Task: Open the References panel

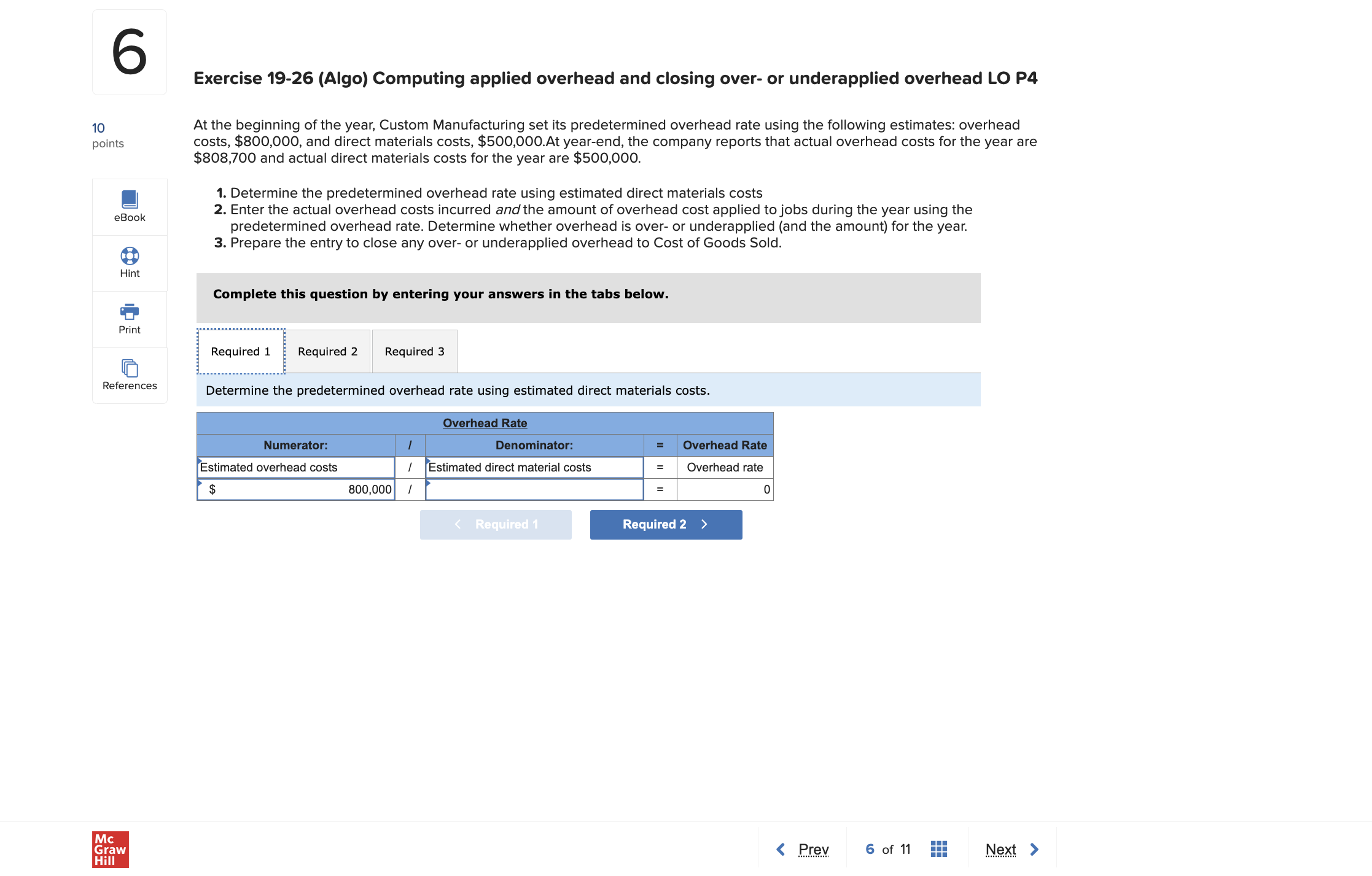Action: (129, 375)
